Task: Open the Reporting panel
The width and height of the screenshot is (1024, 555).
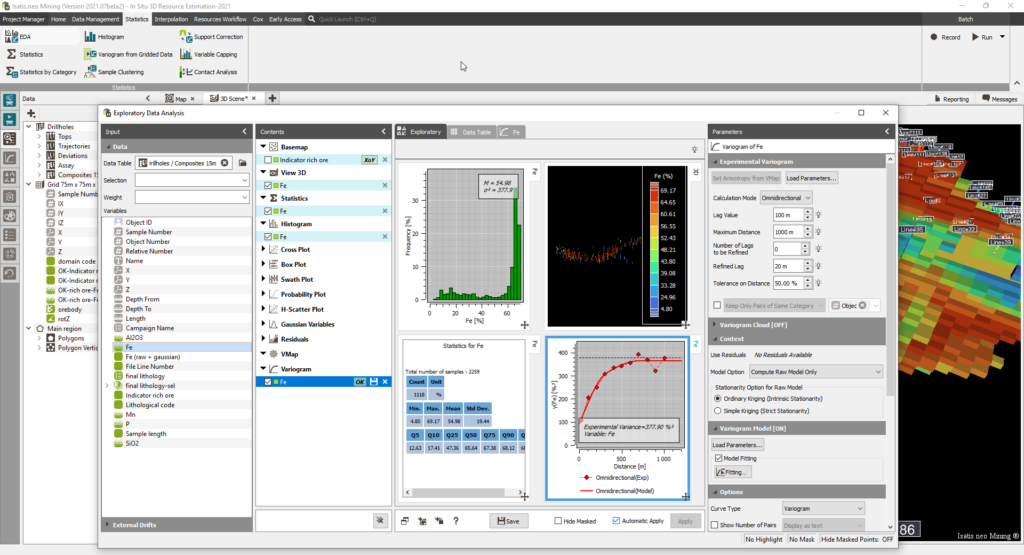Action: pyautogui.click(x=951, y=99)
